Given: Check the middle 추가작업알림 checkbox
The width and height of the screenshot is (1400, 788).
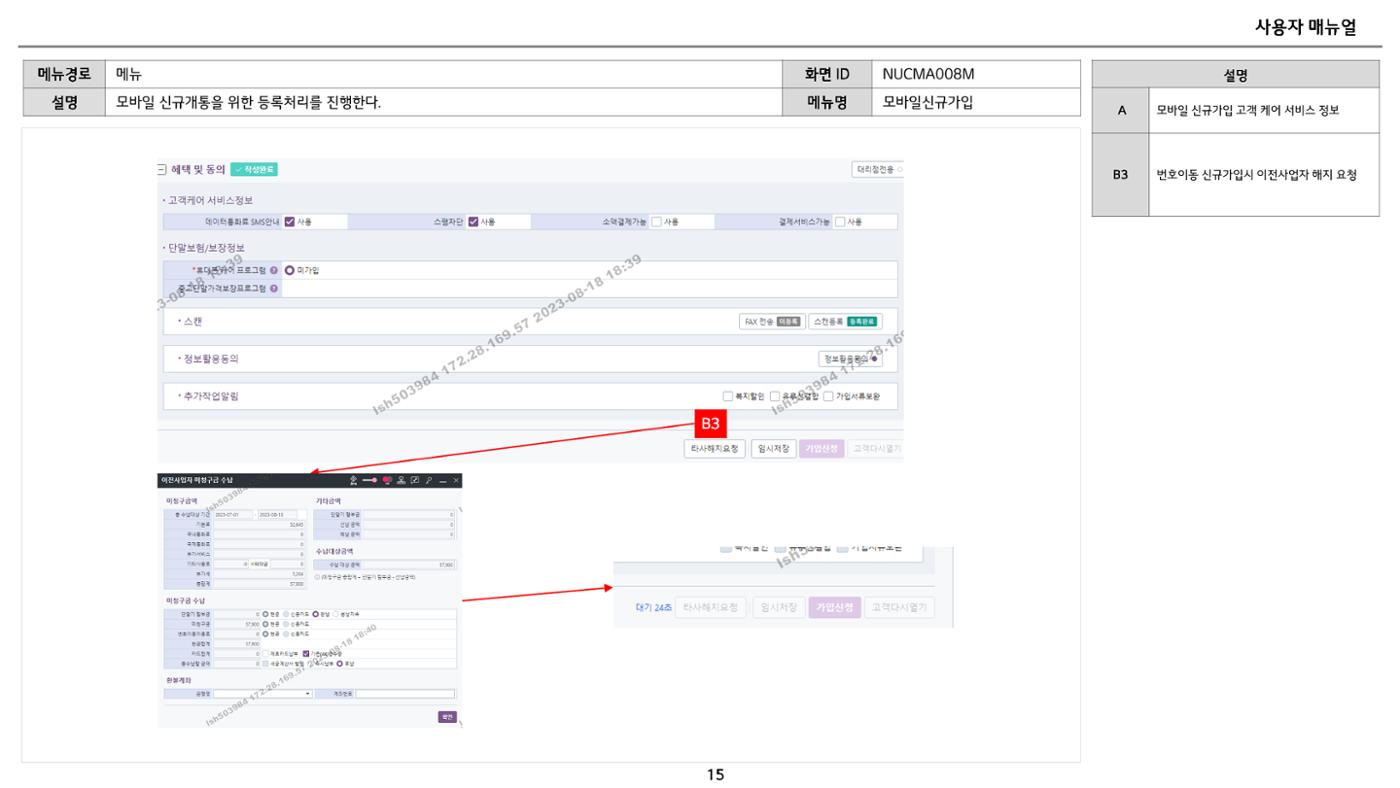Looking at the screenshot, I should tap(776, 396).
